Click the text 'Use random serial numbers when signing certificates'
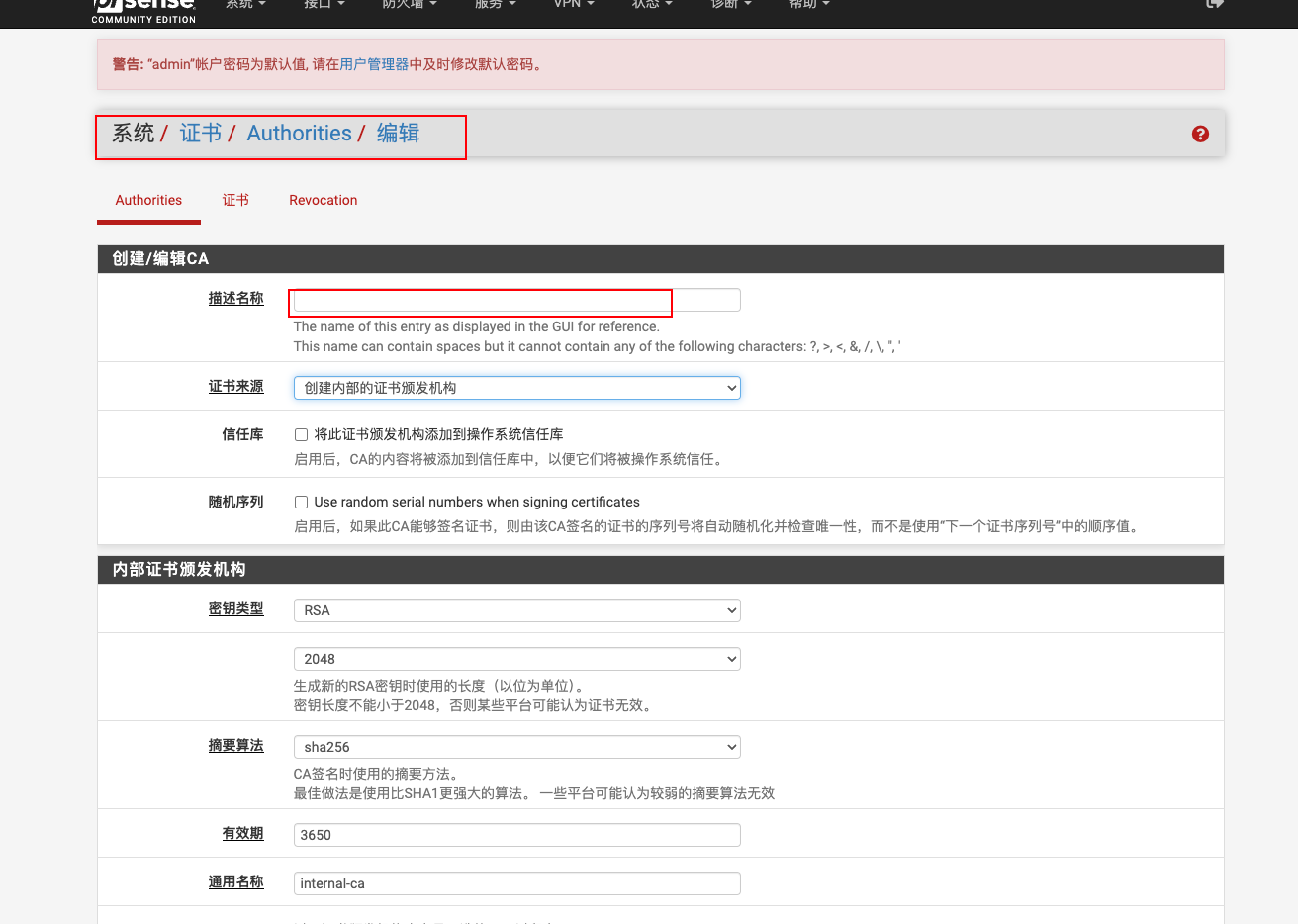Image resolution: width=1298 pixels, height=924 pixels. click(x=477, y=502)
